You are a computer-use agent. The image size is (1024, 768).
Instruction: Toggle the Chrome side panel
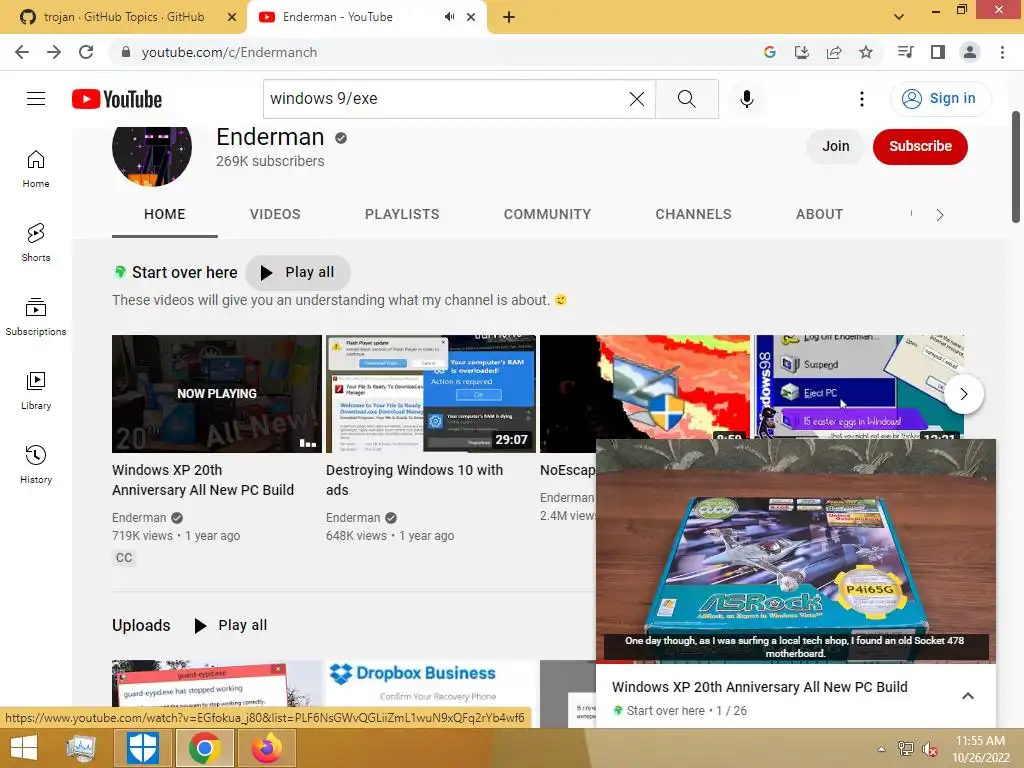point(938,52)
